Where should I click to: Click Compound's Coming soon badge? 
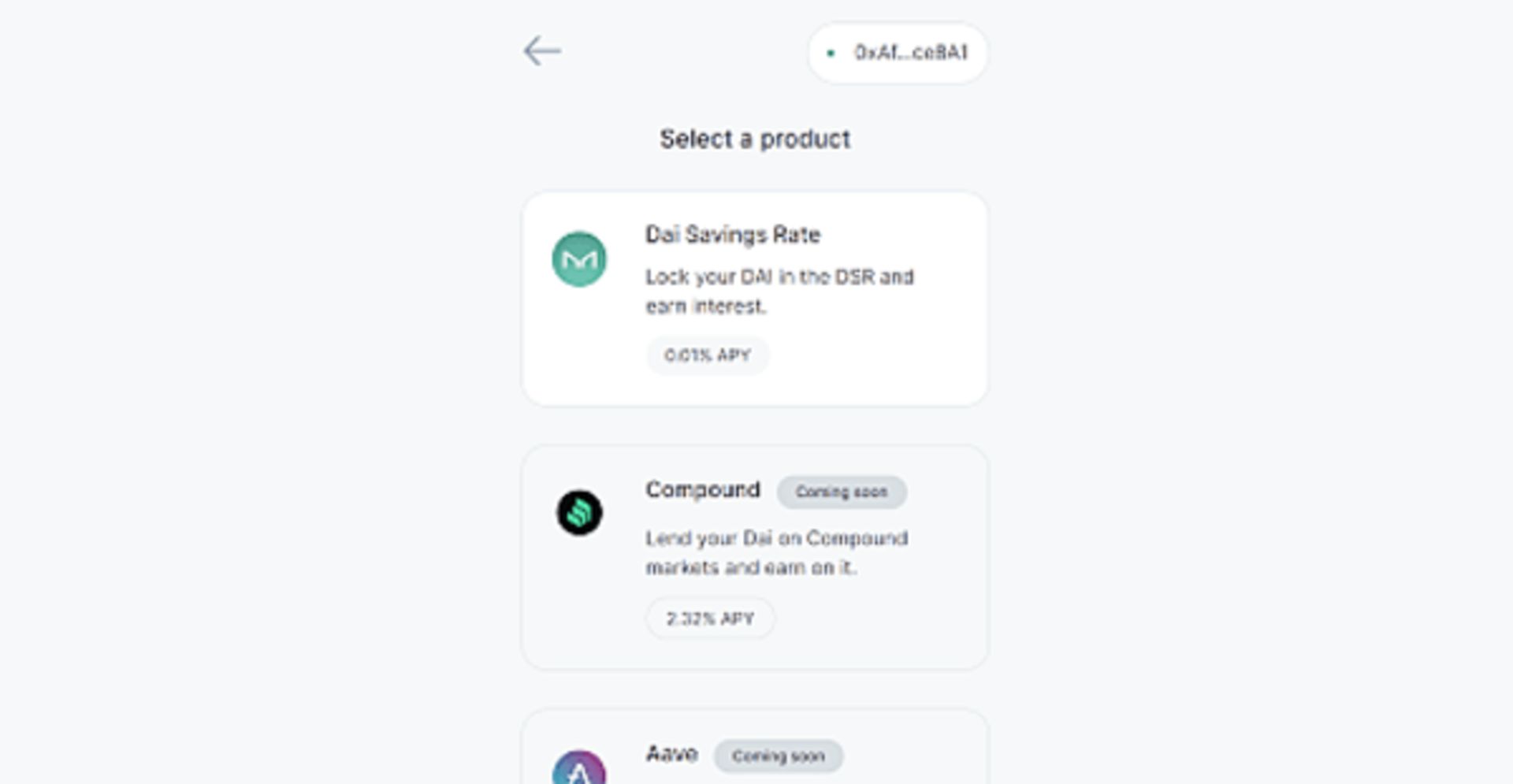(842, 492)
